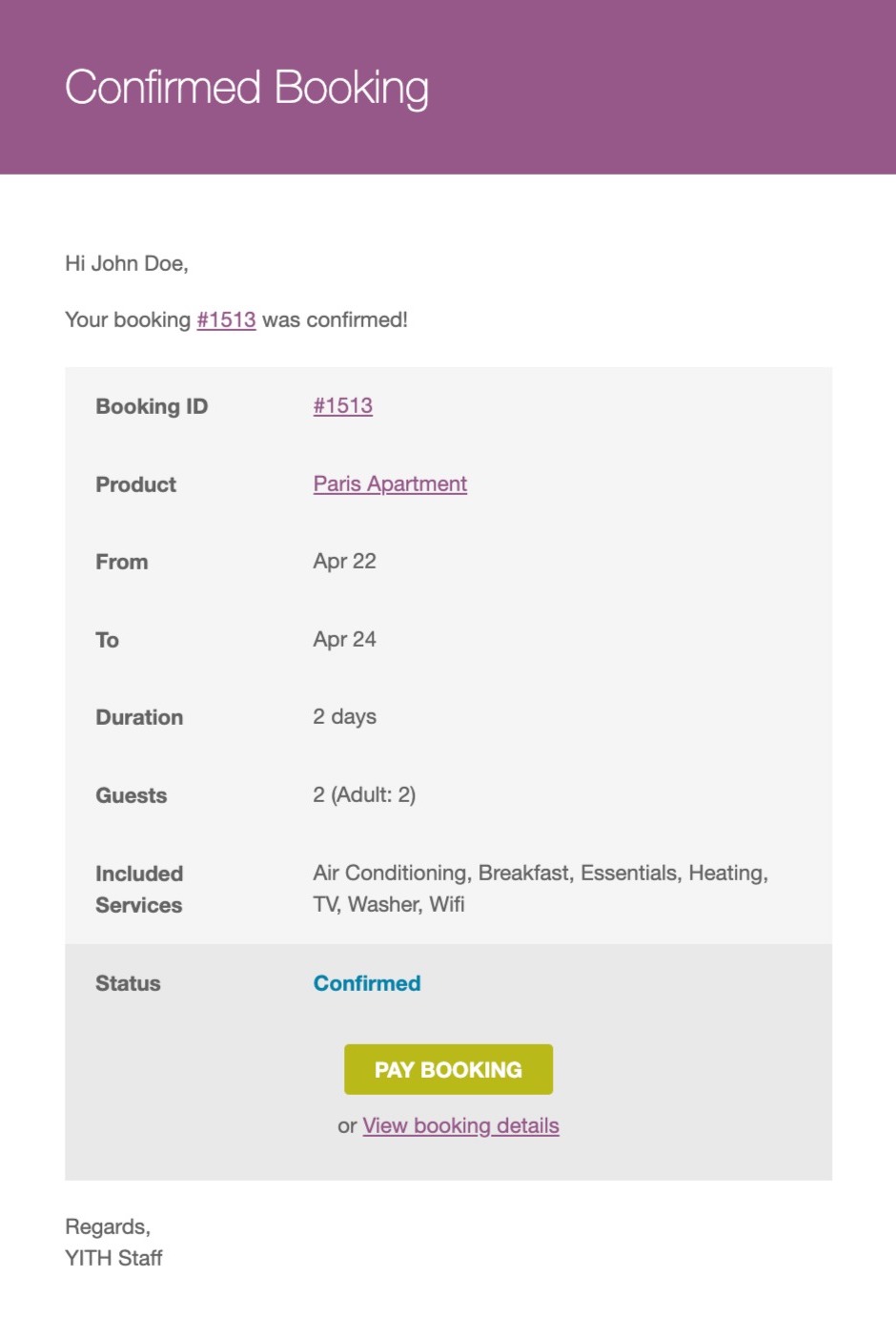Click the Product row label
The image size is (896, 1339).
pos(135,484)
